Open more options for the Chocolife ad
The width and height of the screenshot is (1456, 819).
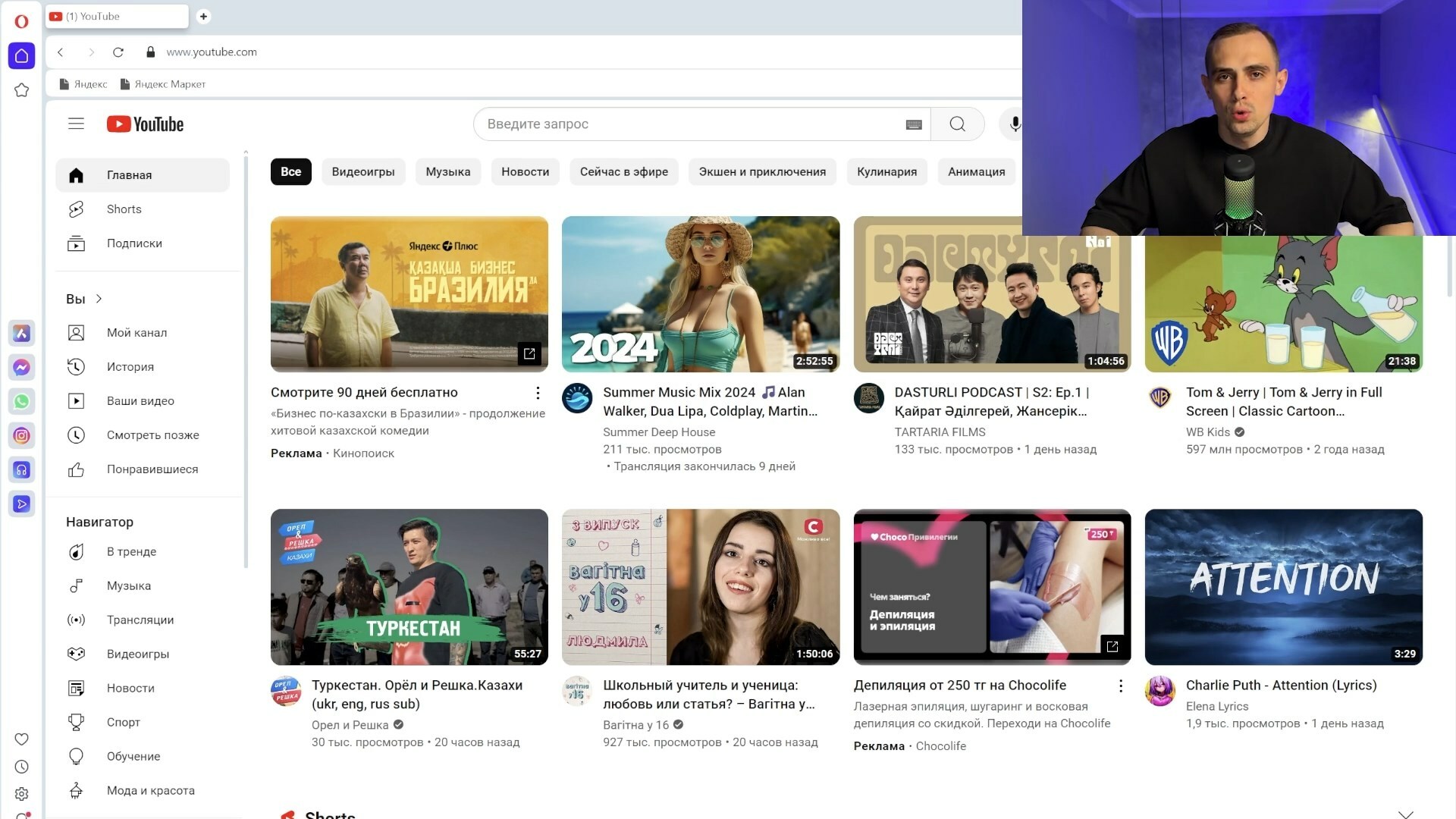(x=1121, y=686)
